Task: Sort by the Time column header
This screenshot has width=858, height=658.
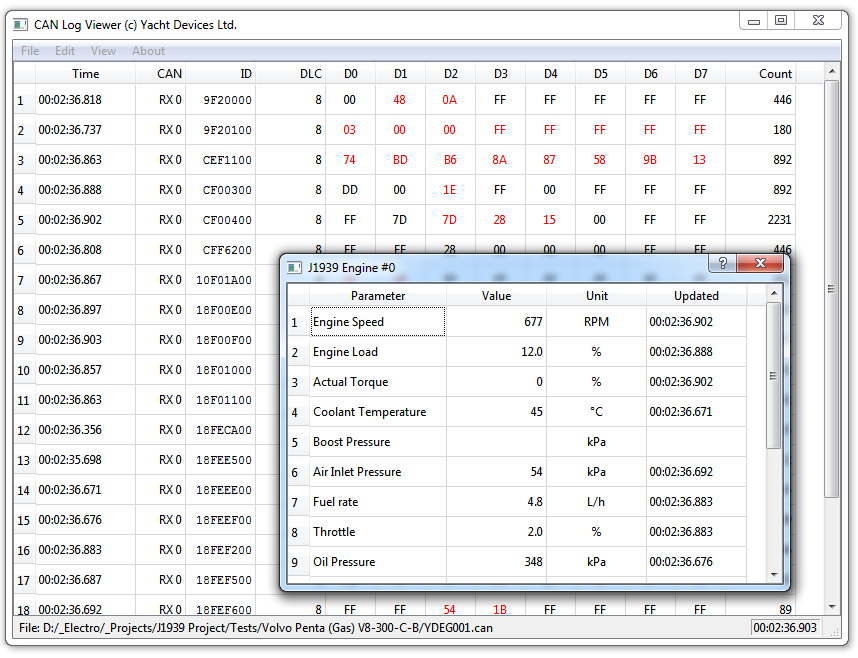Action: pyautogui.click(x=86, y=74)
